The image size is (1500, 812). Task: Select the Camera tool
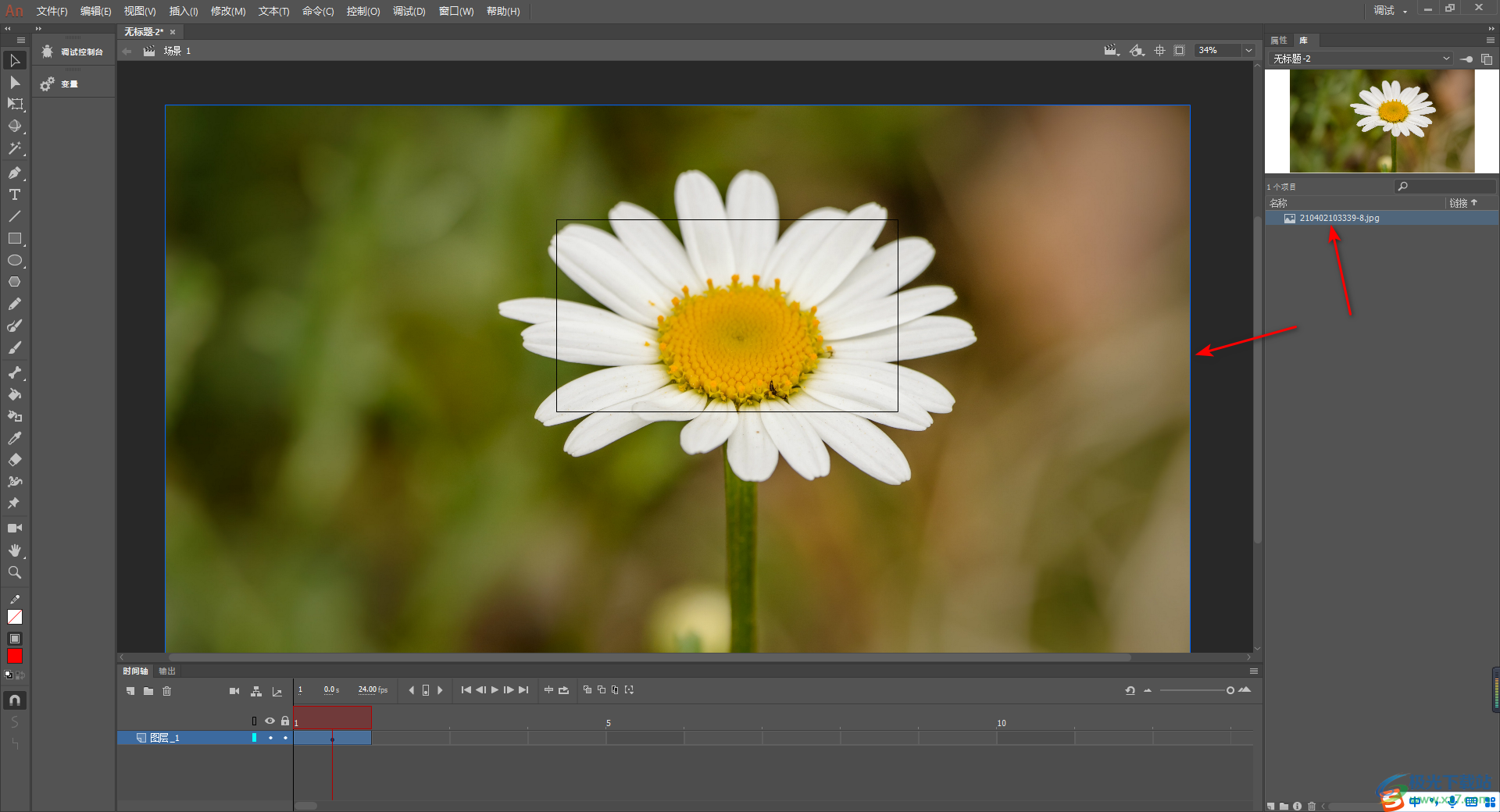[15, 529]
